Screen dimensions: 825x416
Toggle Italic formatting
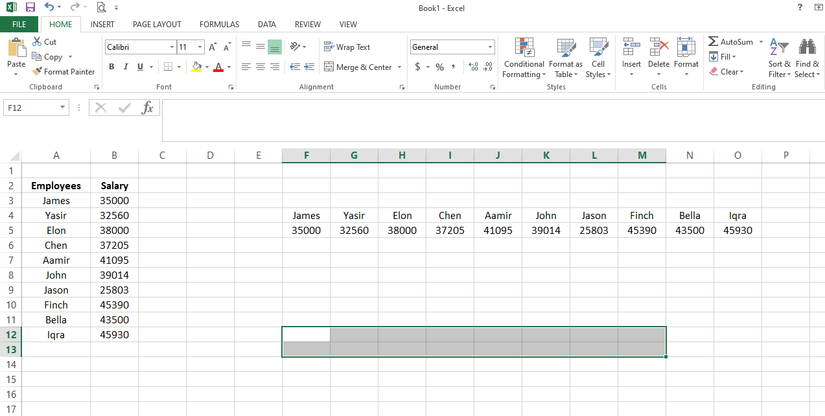(125, 67)
